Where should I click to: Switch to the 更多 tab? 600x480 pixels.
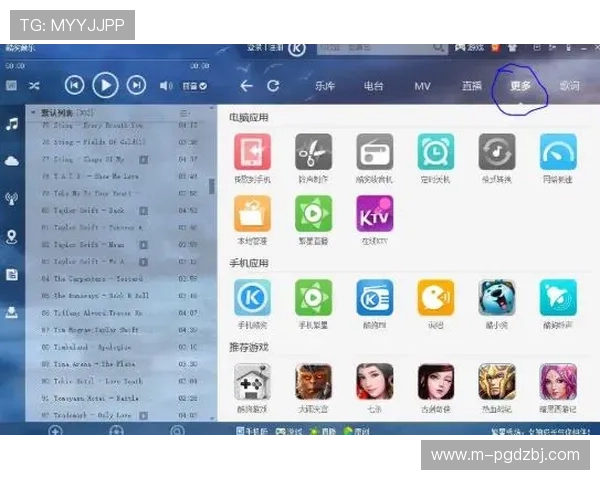coord(520,86)
